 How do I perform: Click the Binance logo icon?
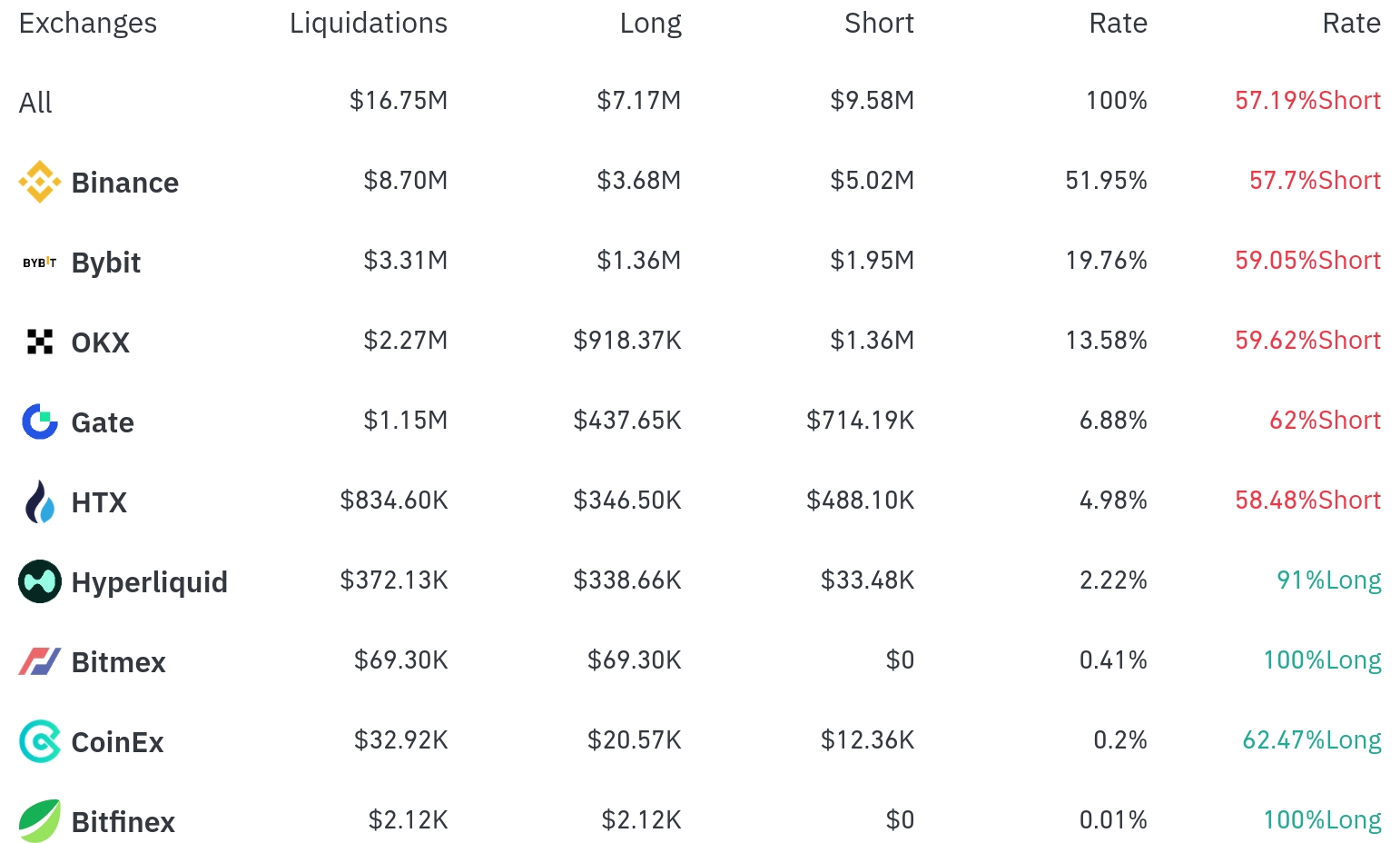[39, 182]
